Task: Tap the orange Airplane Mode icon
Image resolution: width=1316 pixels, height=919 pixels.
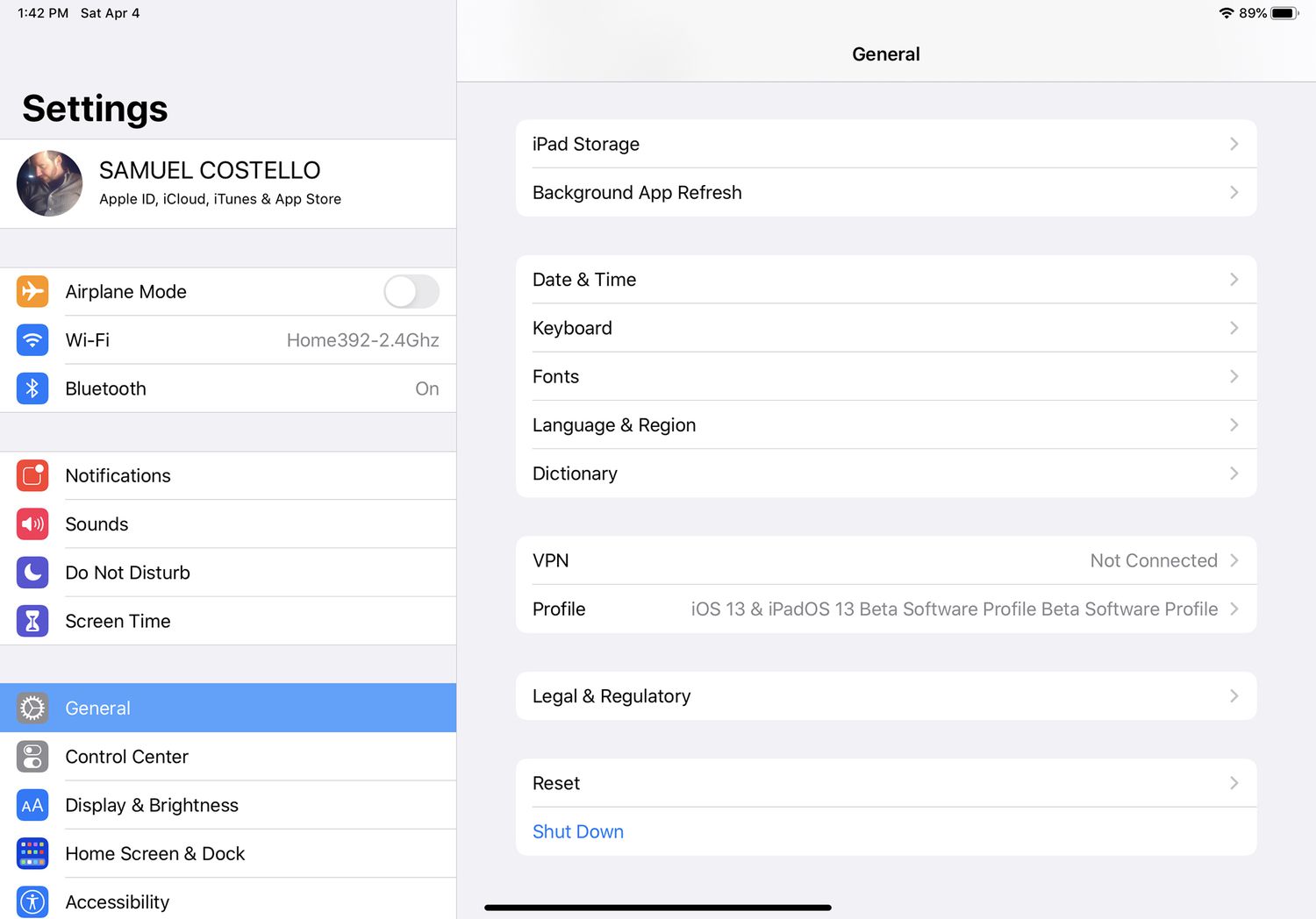Action: pos(32,291)
